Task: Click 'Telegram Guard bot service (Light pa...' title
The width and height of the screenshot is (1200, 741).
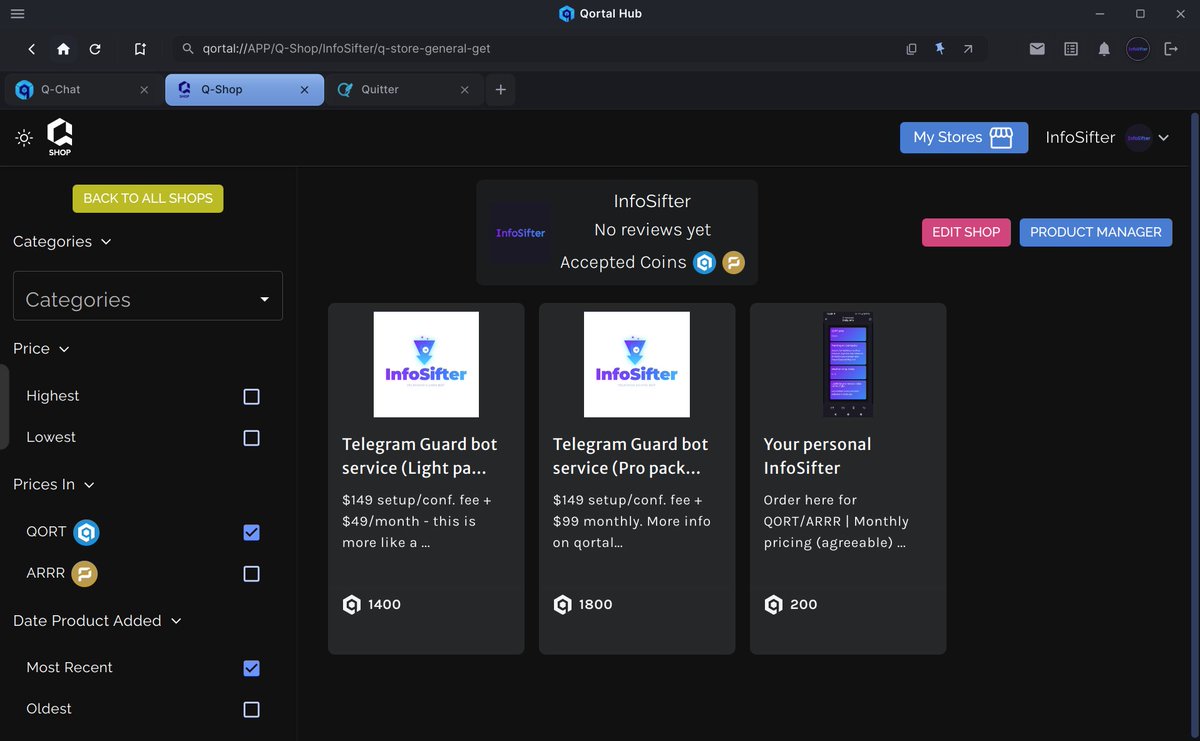Action: 420,456
